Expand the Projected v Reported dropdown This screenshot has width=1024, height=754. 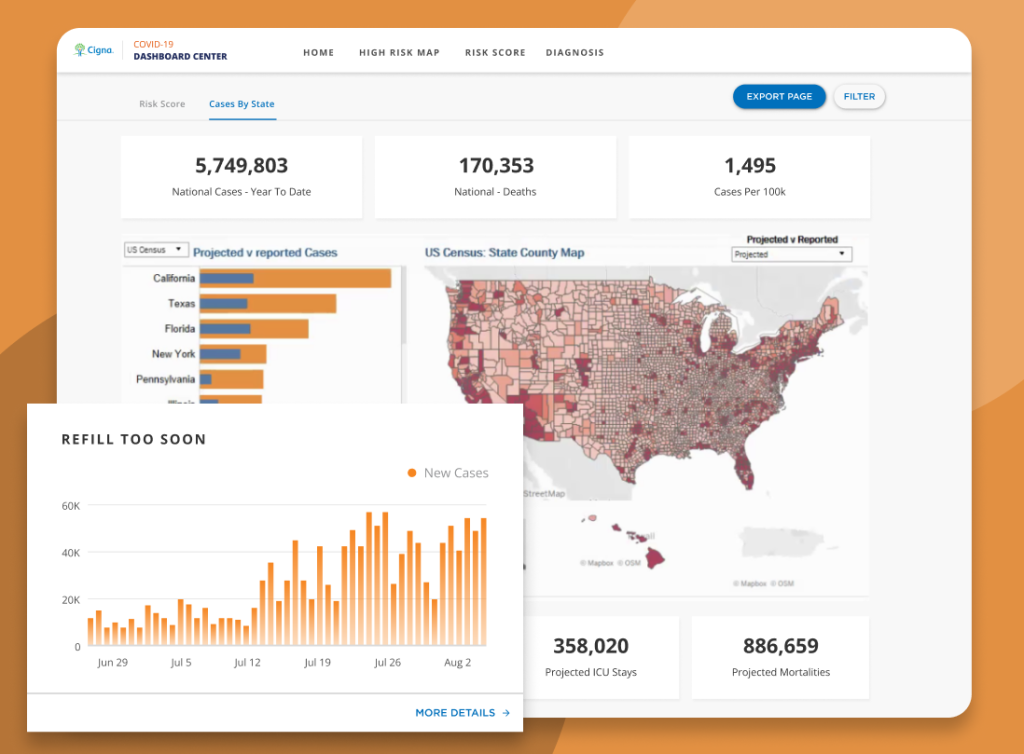tap(792, 254)
